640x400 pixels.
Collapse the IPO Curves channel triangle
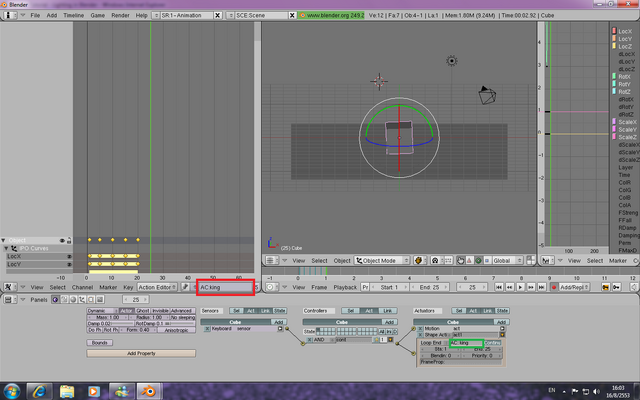[x=6, y=248]
